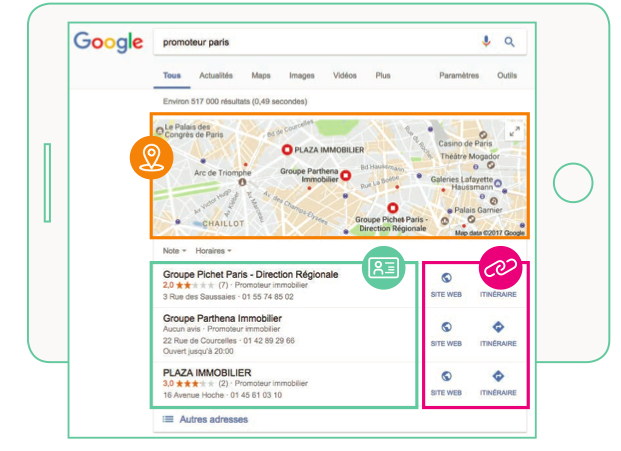The width and height of the screenshot is (621, 451).
Task: Get Itinéraire for PLAZA IMMOBILIER
Action: (498, 381)
